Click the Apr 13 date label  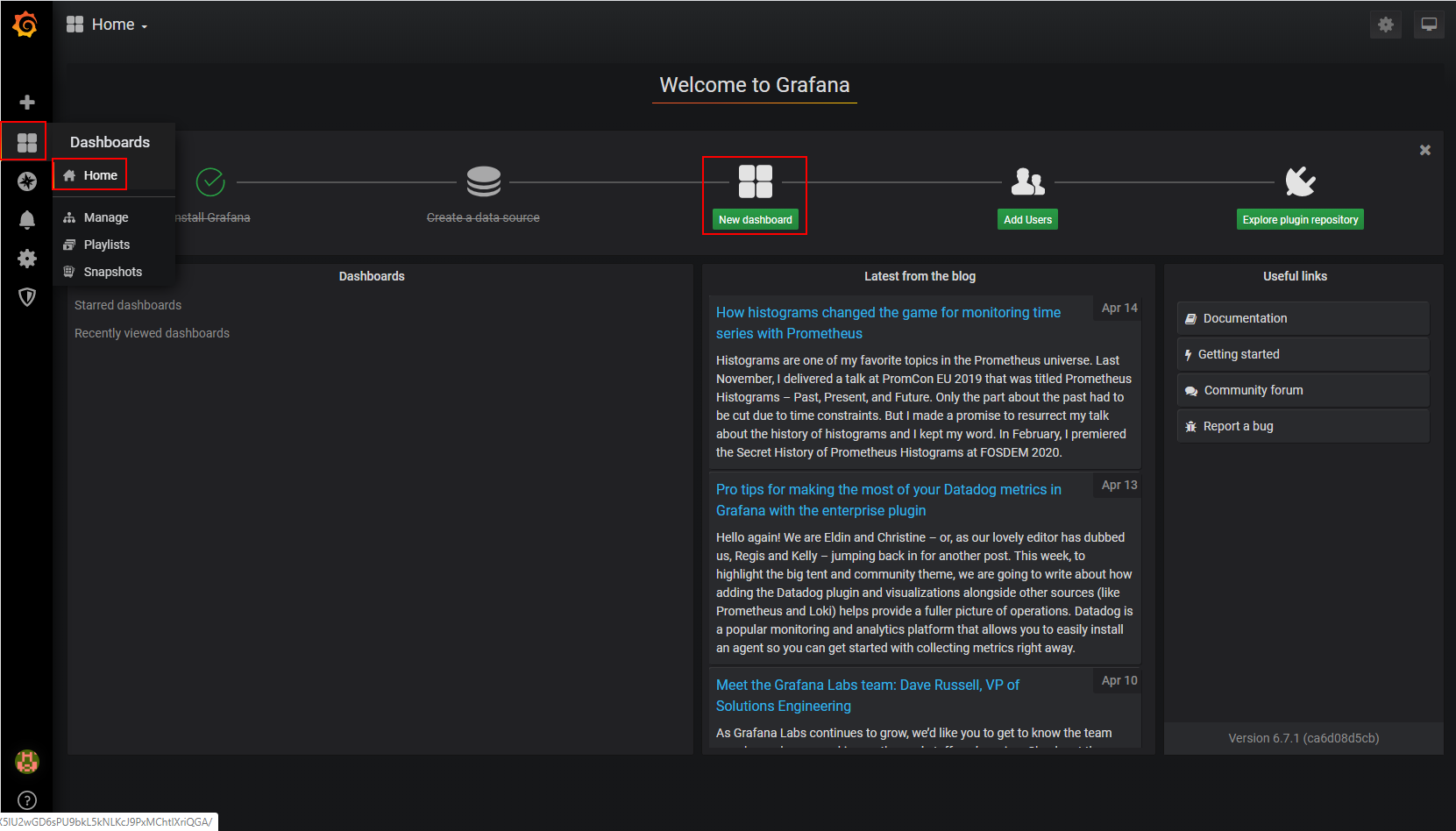(1119, 485)
